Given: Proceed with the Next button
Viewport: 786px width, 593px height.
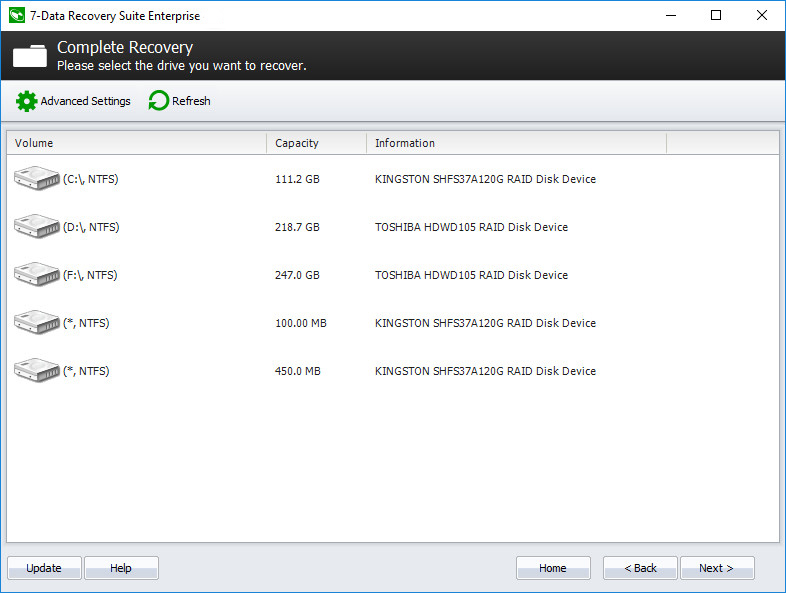Looking at the screenshot, I should [717, 568].
